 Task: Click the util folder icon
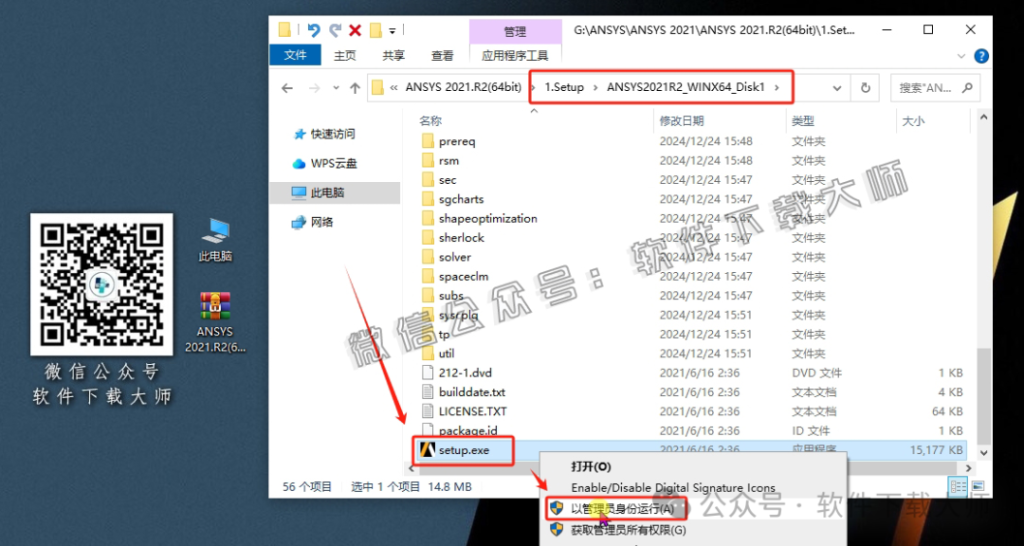428,353
